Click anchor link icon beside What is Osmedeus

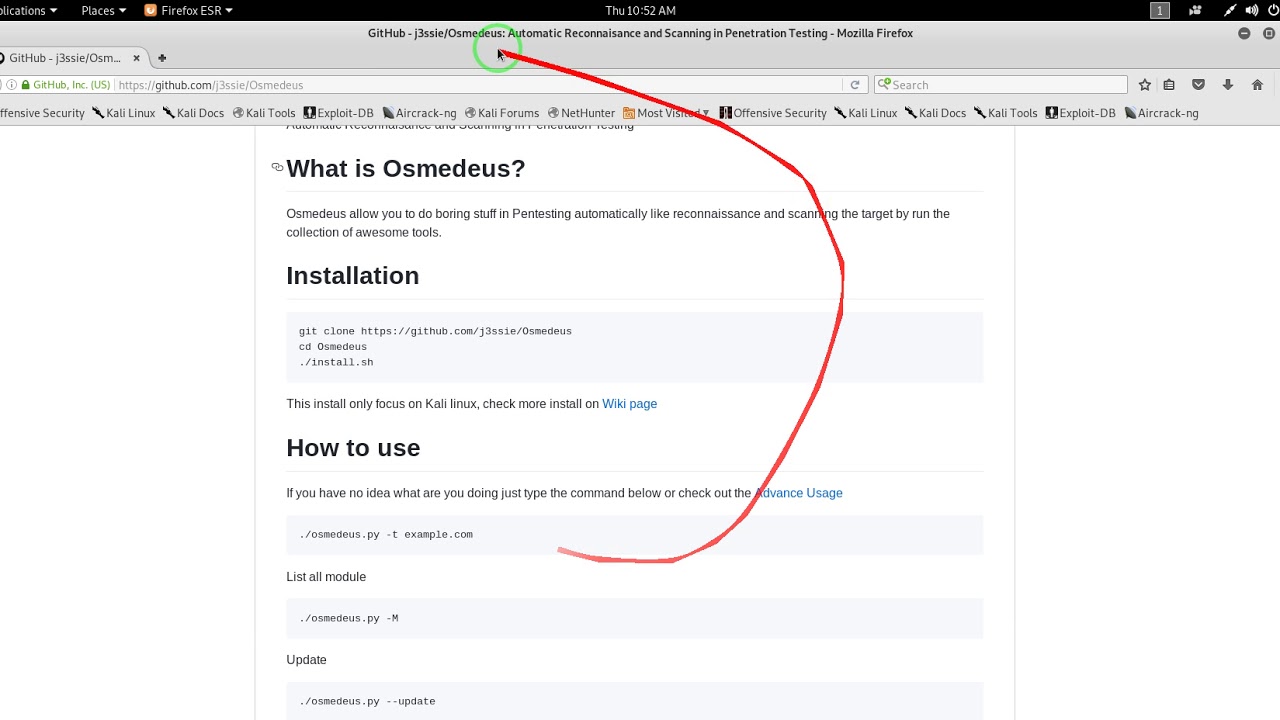pyautogui.click(x=277, y=167)
